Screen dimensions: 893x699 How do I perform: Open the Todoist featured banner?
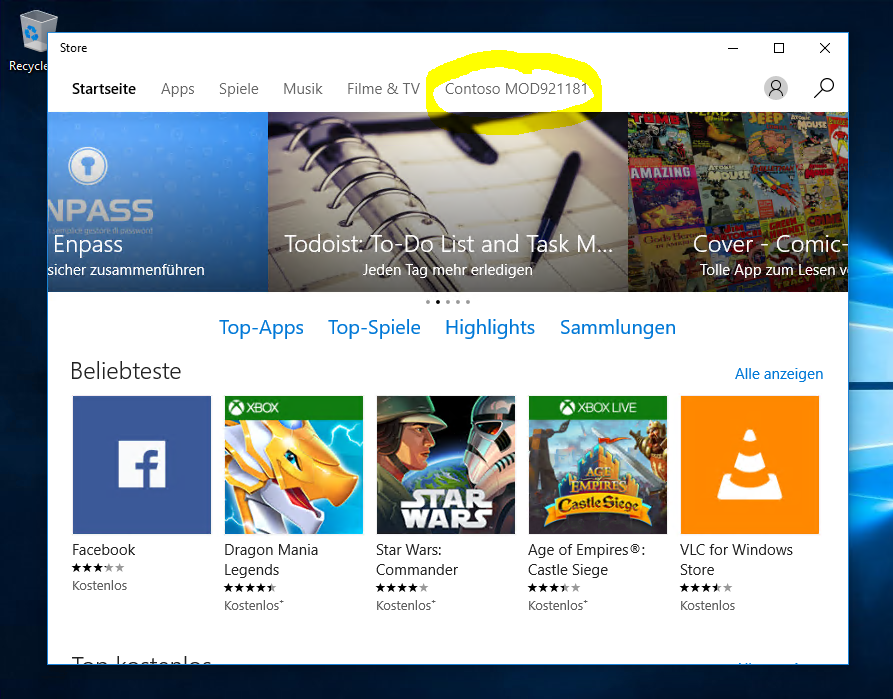click(448, 202)
